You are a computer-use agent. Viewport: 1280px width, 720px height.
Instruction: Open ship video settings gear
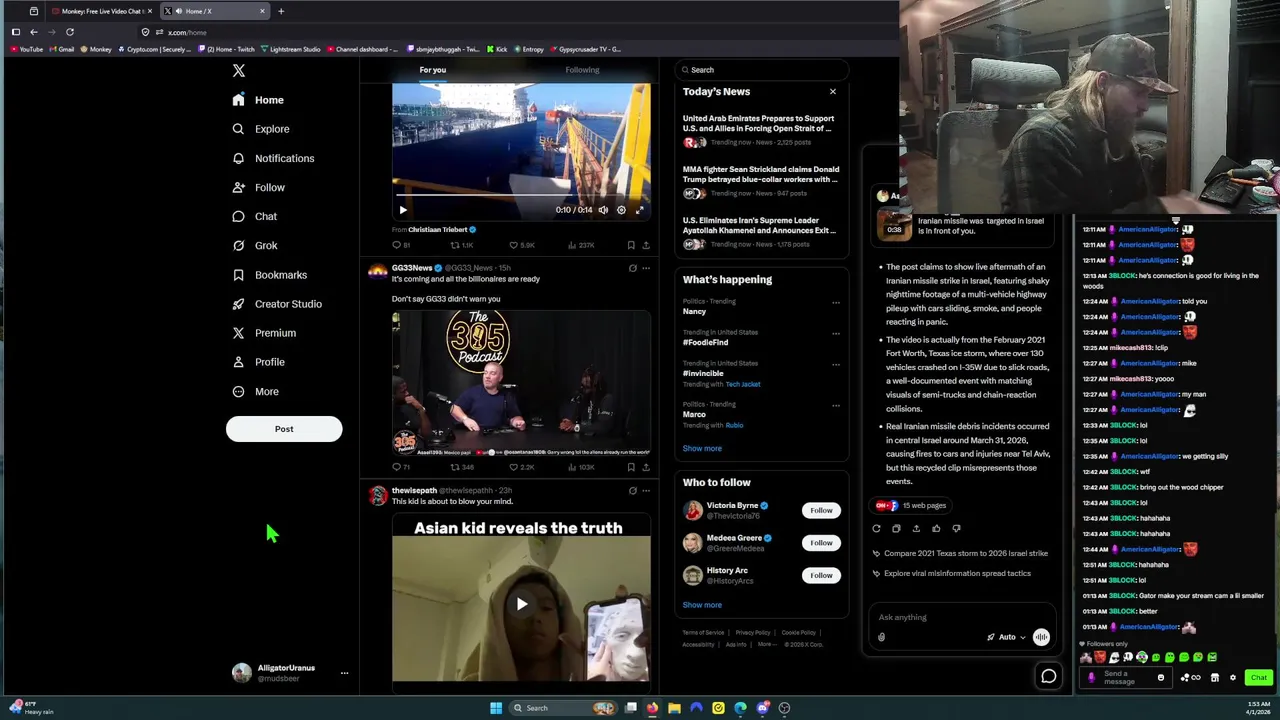point(621,210)
